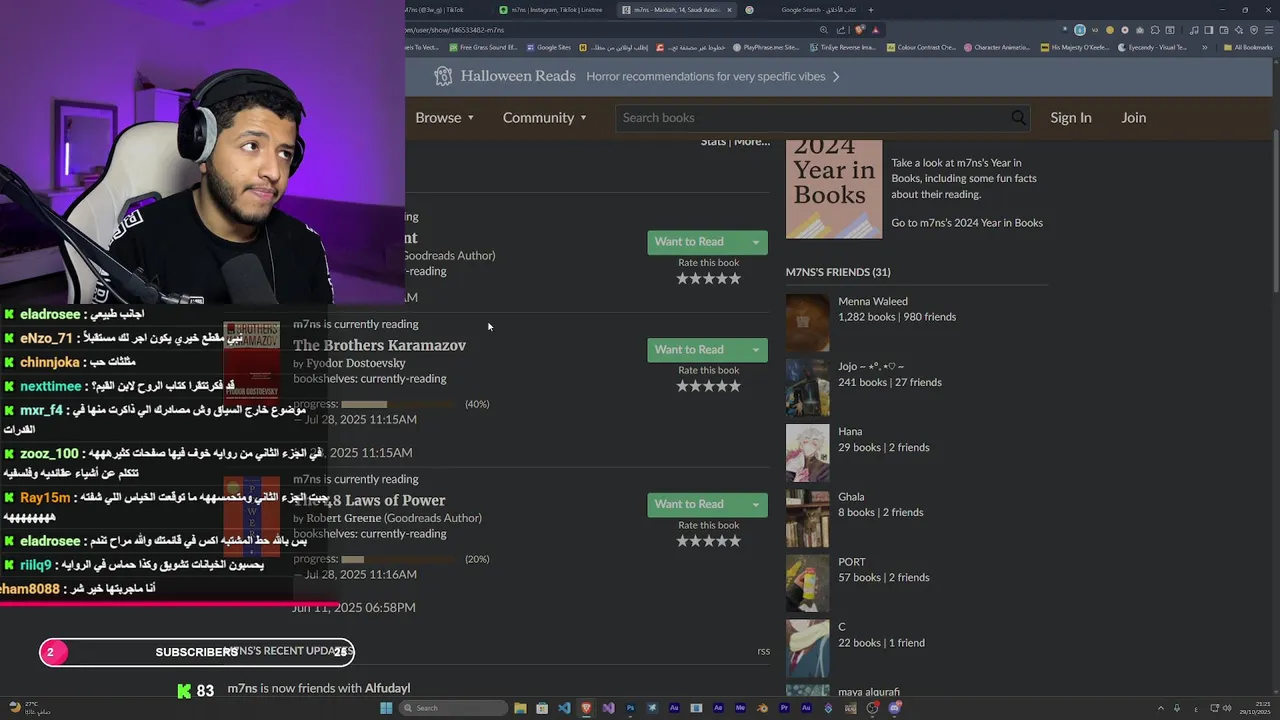Click Join link
Viewport: 1280px width, 720px height.
click(1133, 118)
